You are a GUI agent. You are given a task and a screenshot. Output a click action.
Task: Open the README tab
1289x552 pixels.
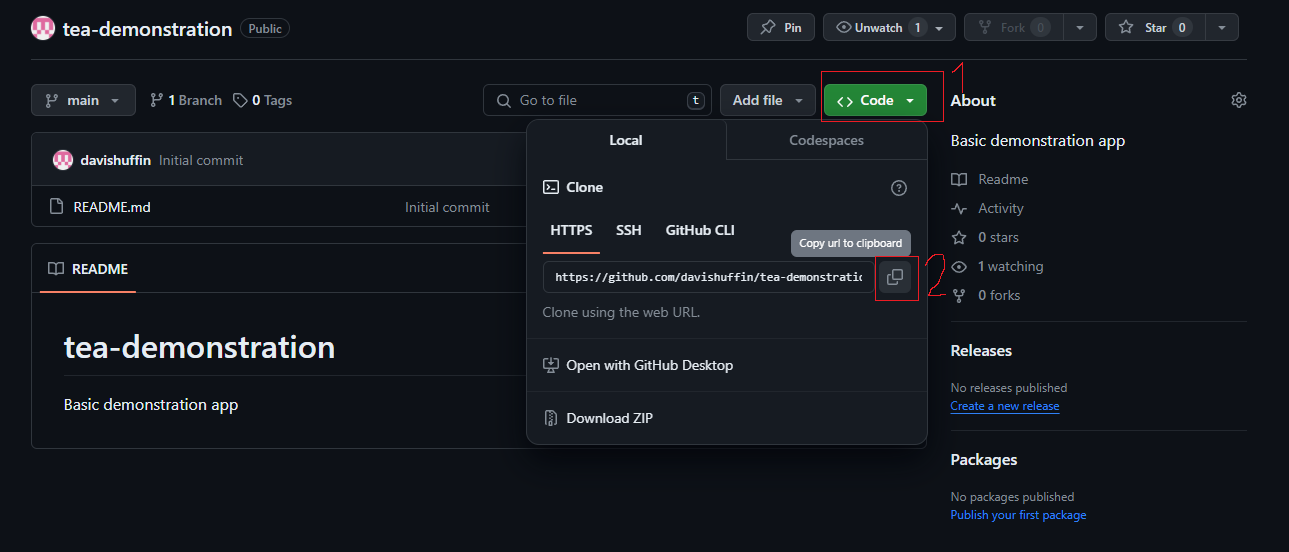click(88, 269)
